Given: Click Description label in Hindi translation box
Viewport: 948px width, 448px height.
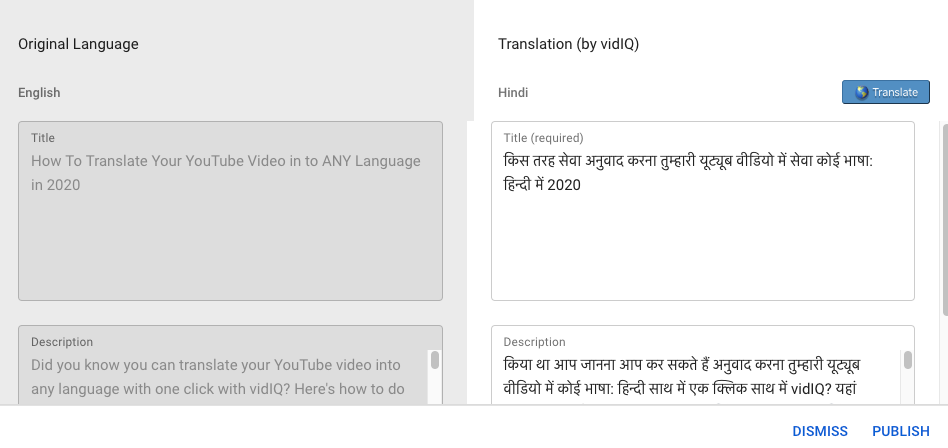Looking at the screenshot, I should click(534, 342).
